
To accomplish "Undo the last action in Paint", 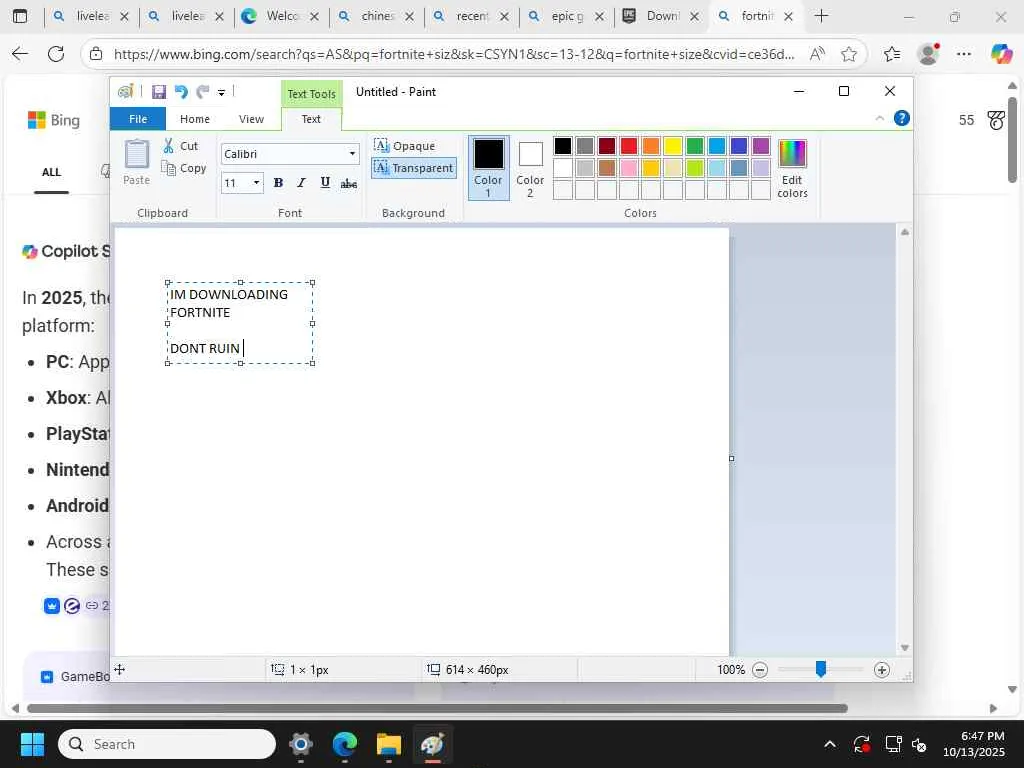I will tap(181, 92).
